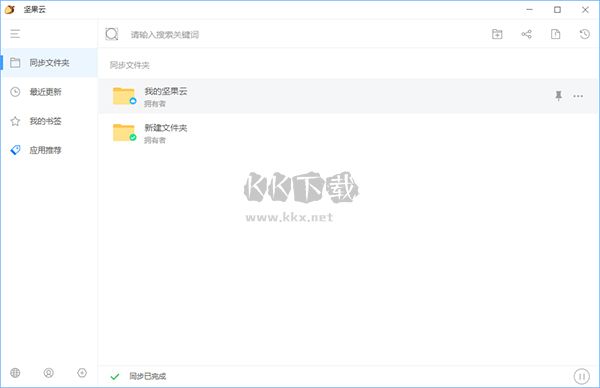
Task: Click the search magnifier icon
Action: click(112, 34)
